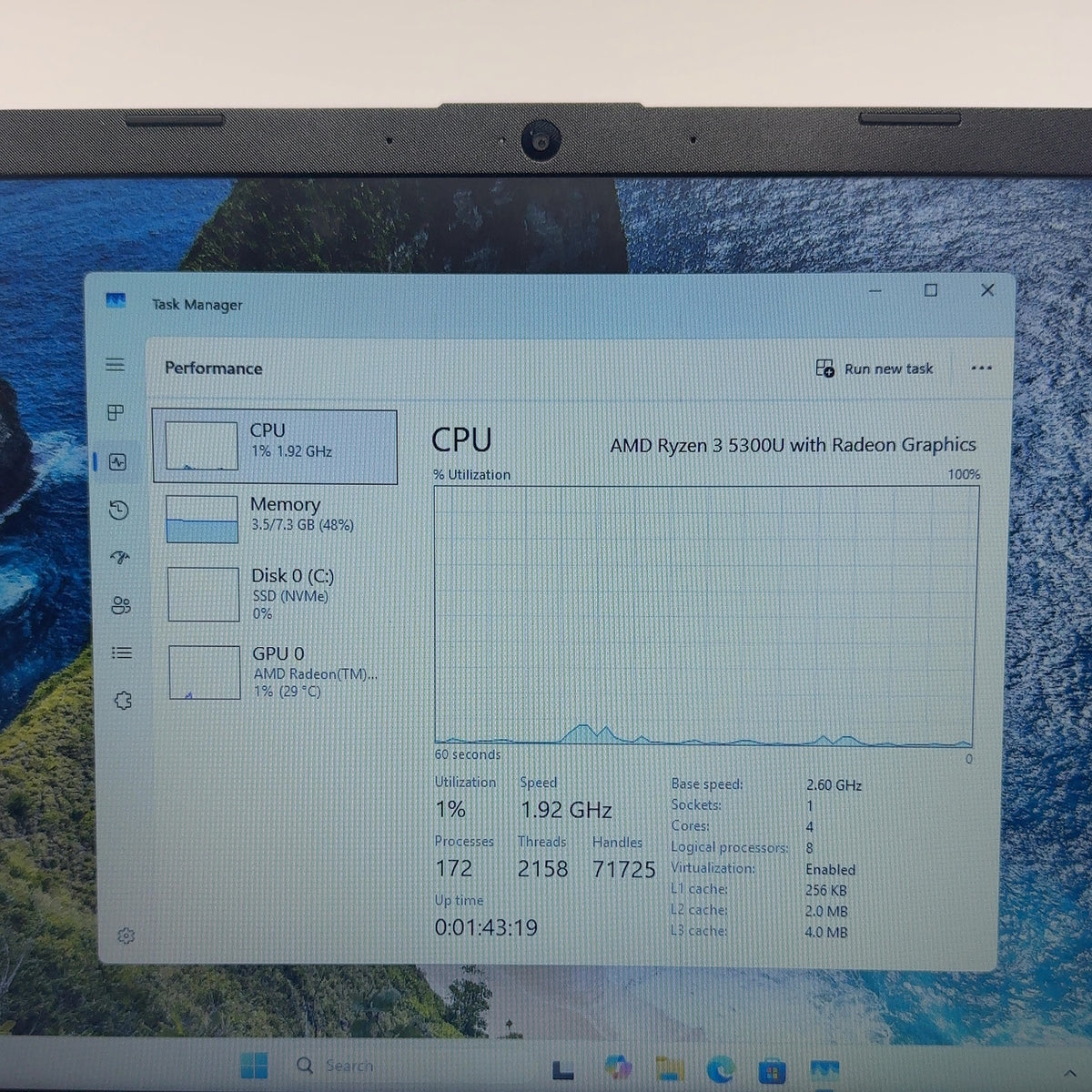Open Microsoft Store from taskbar
1092x1092 pixels.
coord(773,1071)
